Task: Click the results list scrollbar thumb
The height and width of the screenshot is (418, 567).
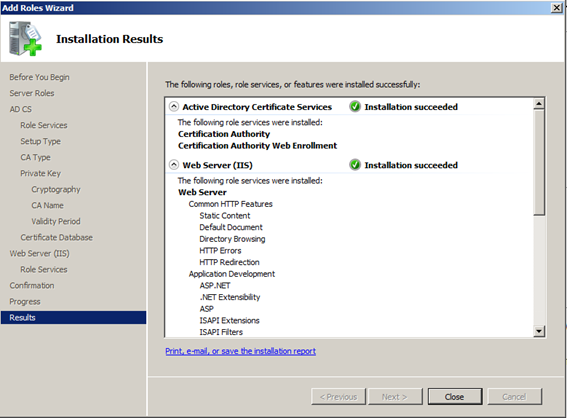Action: (x=539, y=162)
